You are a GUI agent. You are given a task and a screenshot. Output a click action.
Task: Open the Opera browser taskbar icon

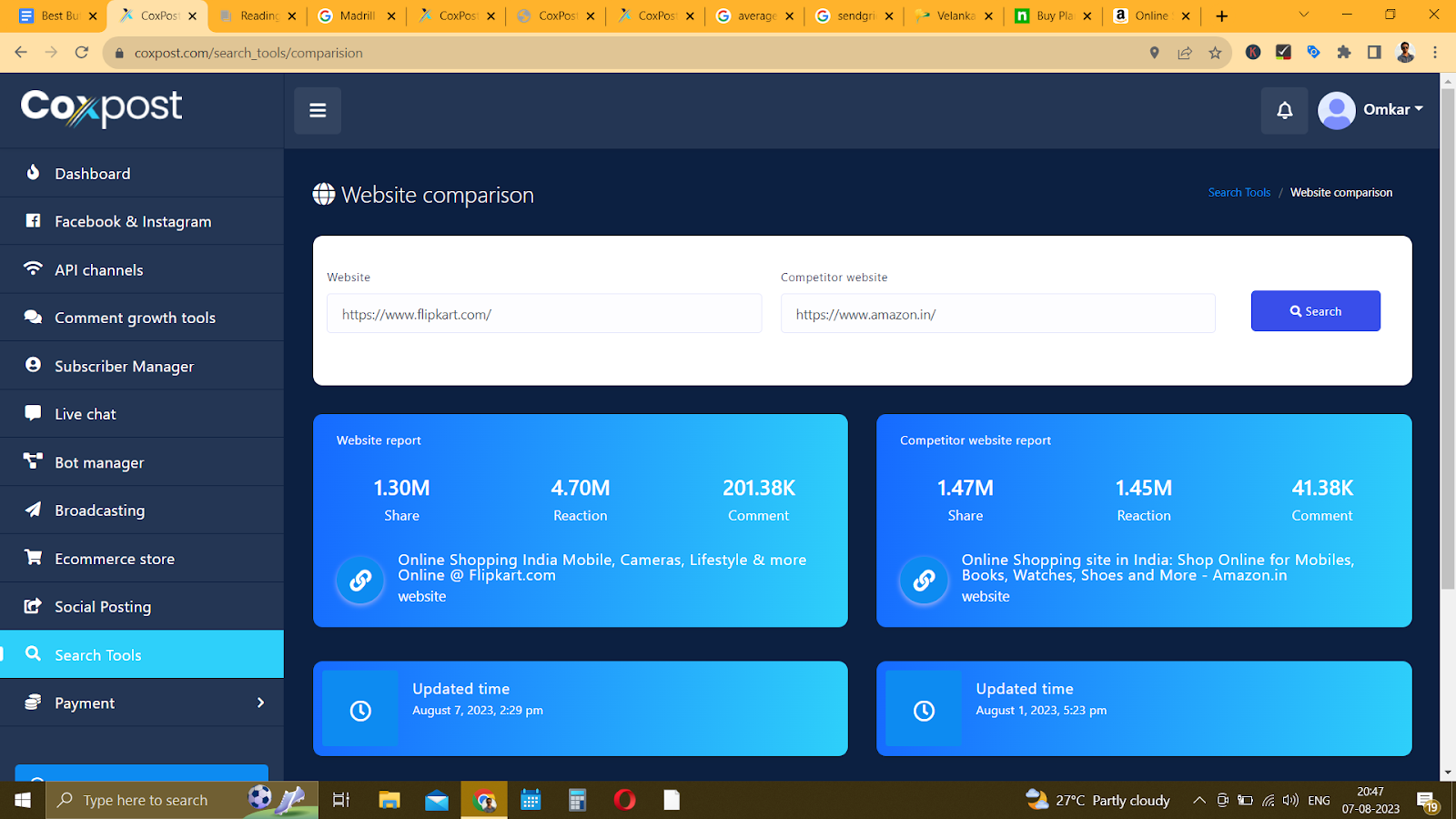tap(624, 800)
